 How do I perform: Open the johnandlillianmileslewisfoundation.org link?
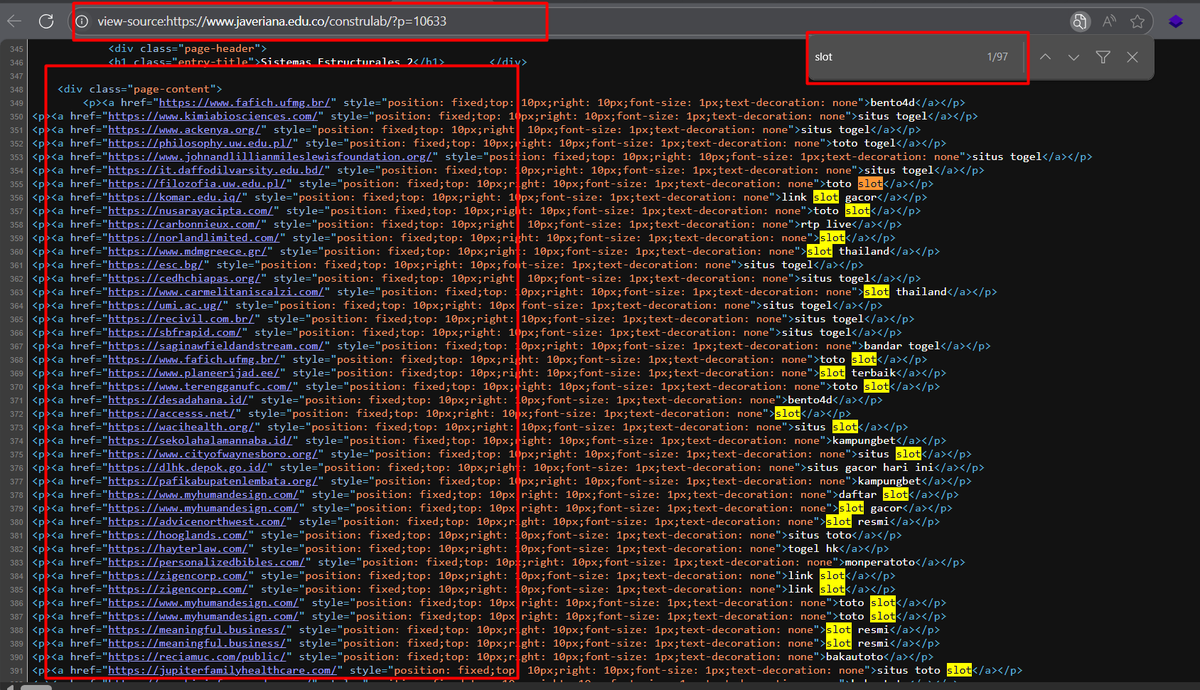click(271, 156)
